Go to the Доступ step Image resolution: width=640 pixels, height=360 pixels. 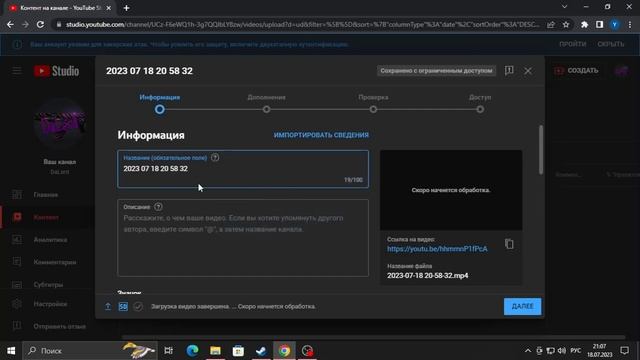(480, 104)
